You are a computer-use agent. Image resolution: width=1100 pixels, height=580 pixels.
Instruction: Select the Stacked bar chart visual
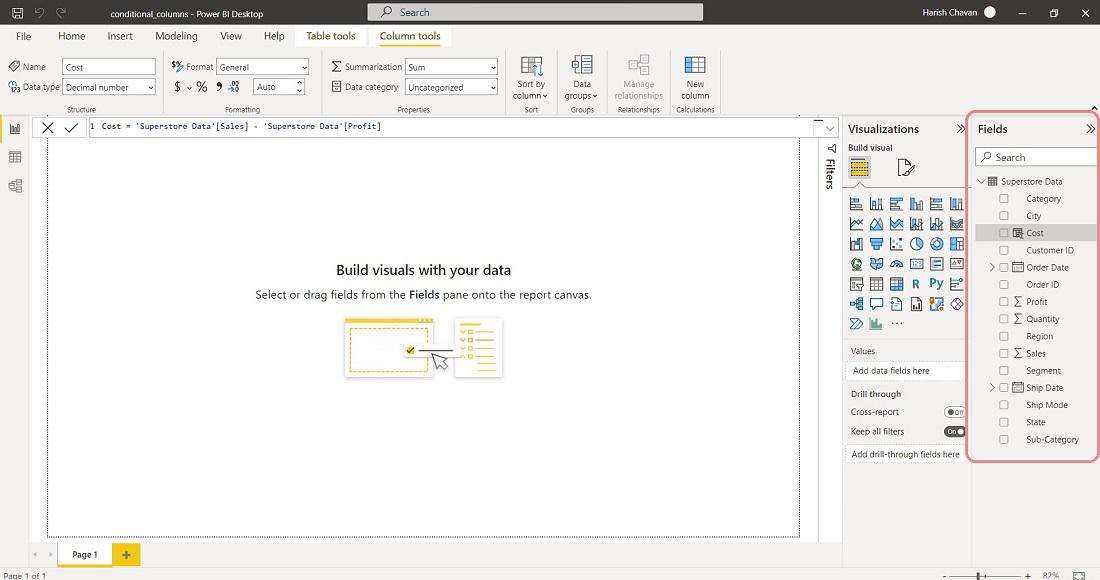[856, 203]
